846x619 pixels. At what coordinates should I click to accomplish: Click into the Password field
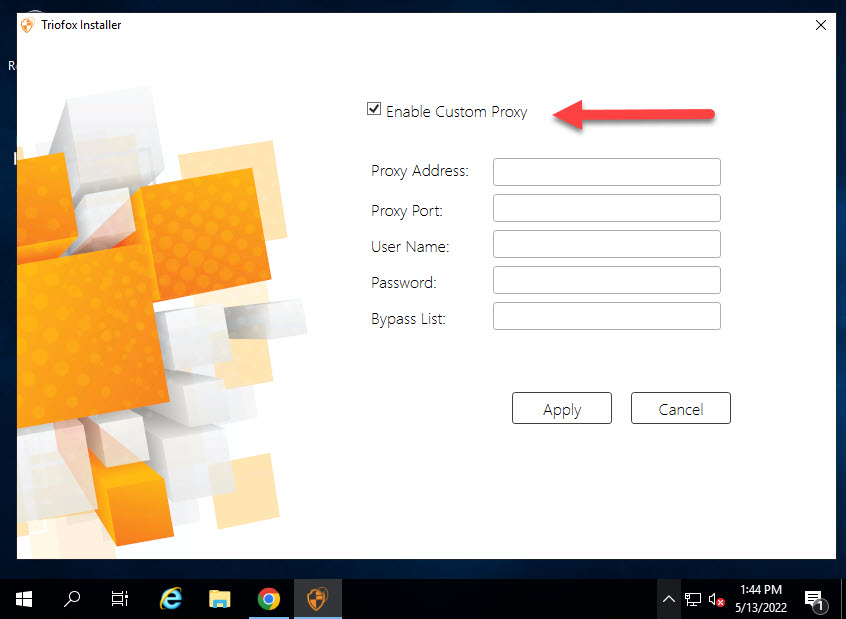pos(606,280)
